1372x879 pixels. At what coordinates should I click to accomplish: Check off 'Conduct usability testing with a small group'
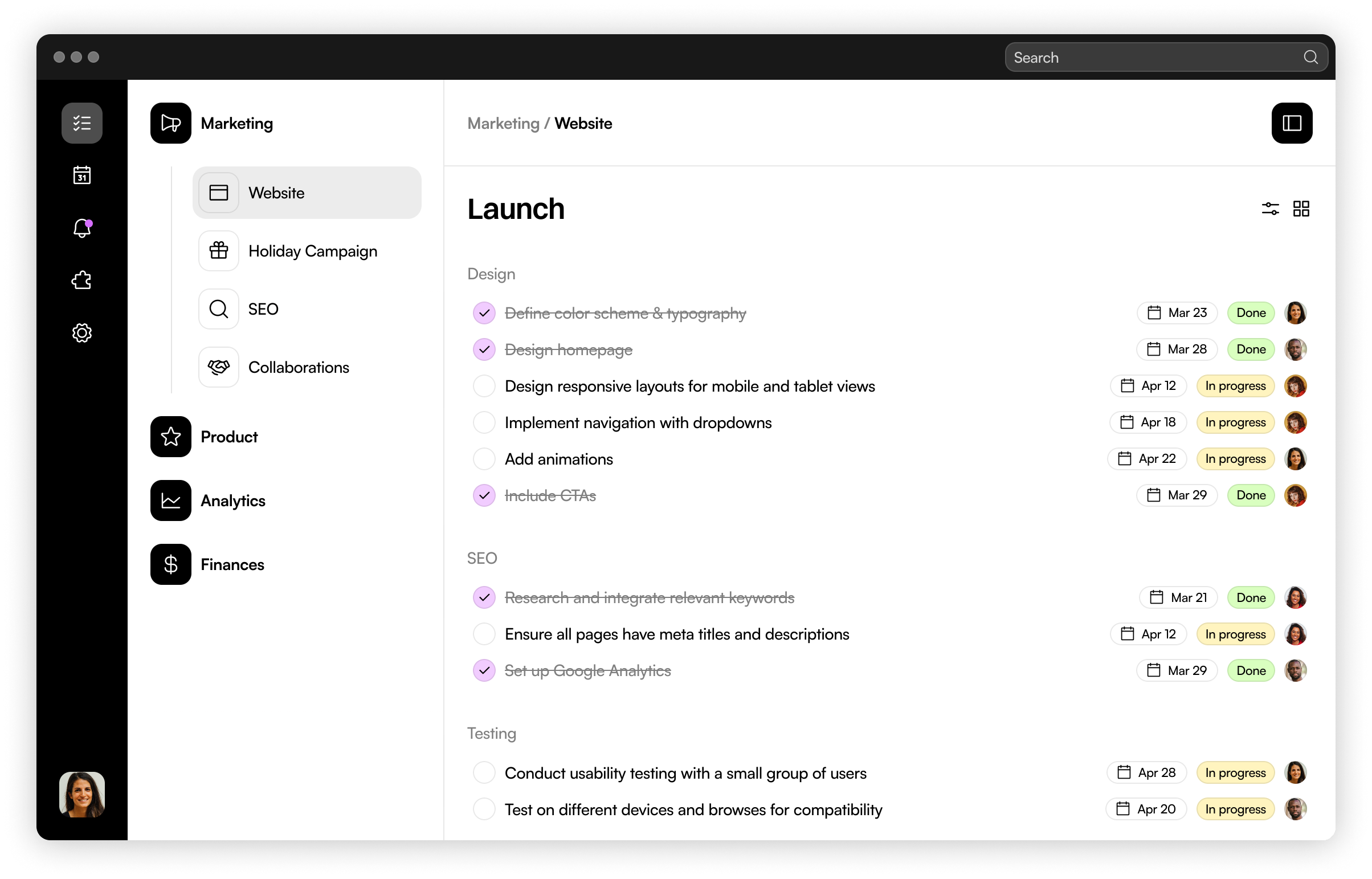pos(484,772)
